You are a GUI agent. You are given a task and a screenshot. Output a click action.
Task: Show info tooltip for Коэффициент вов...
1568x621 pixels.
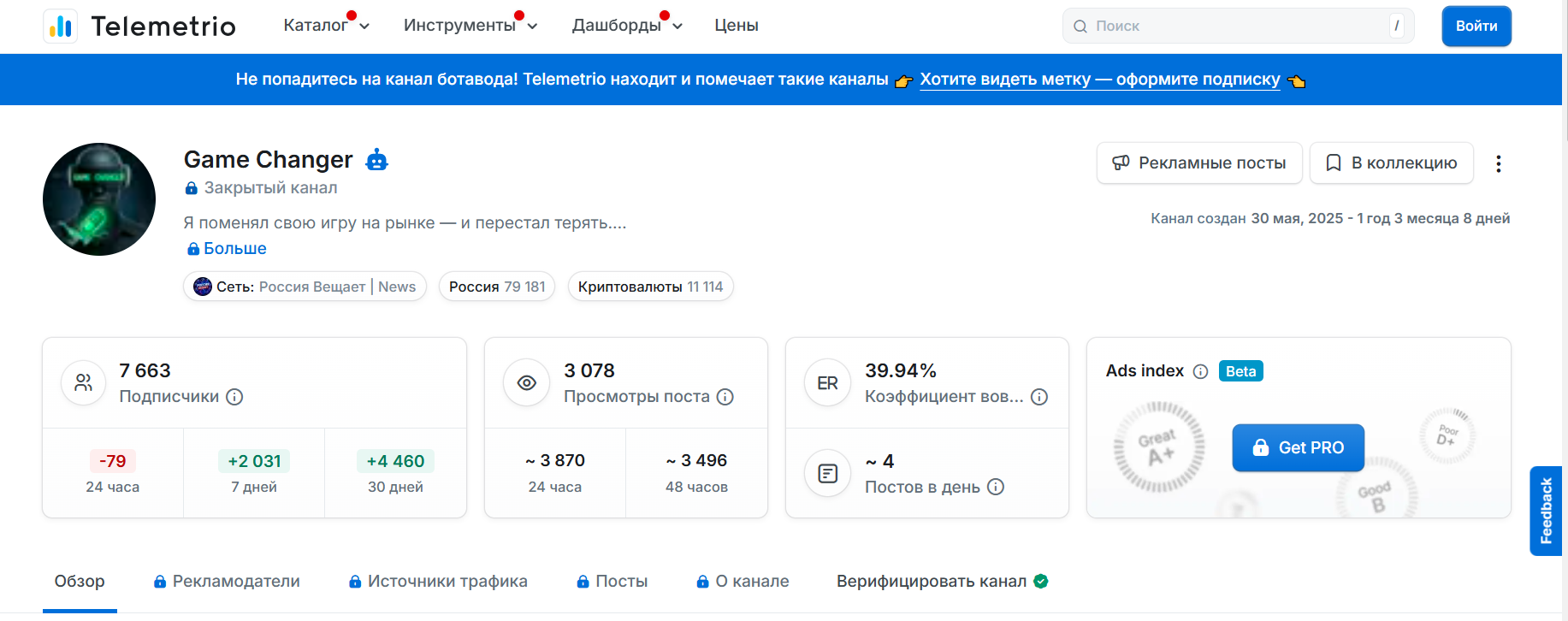pos(1039,397)
